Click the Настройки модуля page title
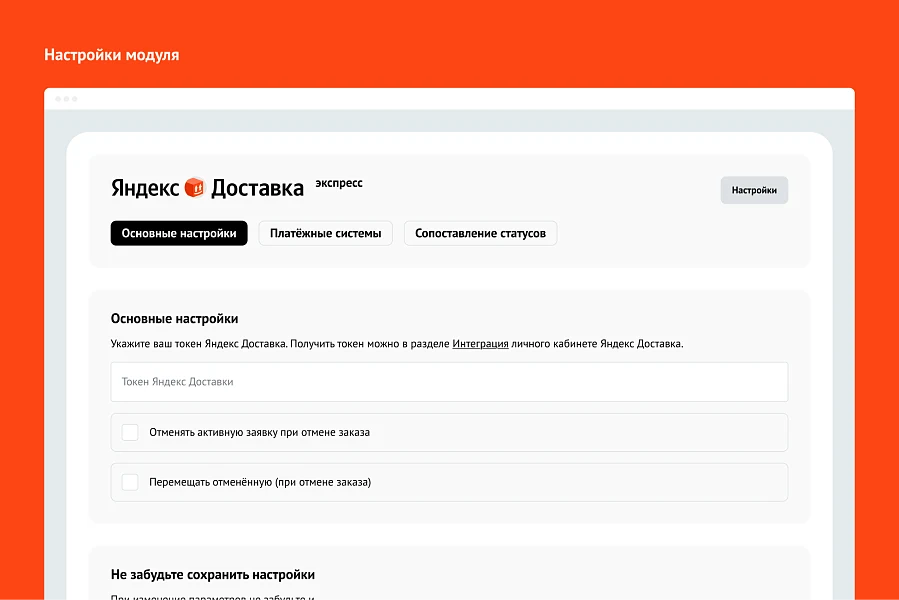899x600 pixels. pos(112,55)
